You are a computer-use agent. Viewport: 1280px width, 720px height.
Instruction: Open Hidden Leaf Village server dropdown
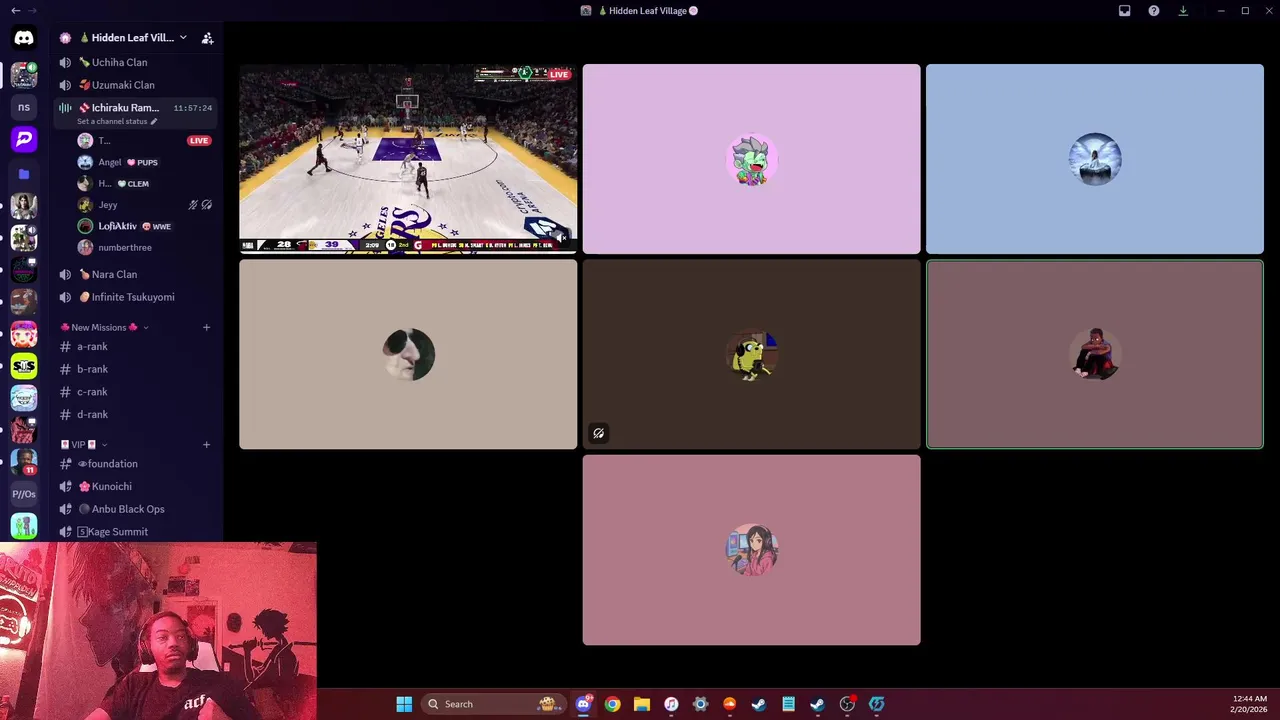coord(183,38)
